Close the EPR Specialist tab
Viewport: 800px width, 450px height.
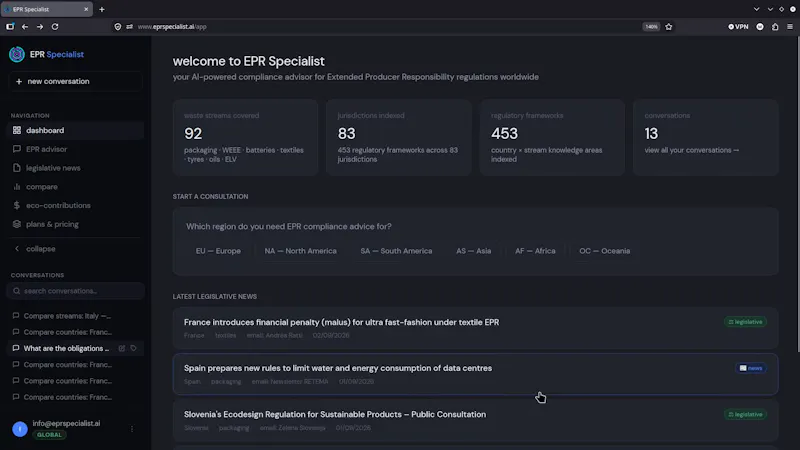pos(86,9)
